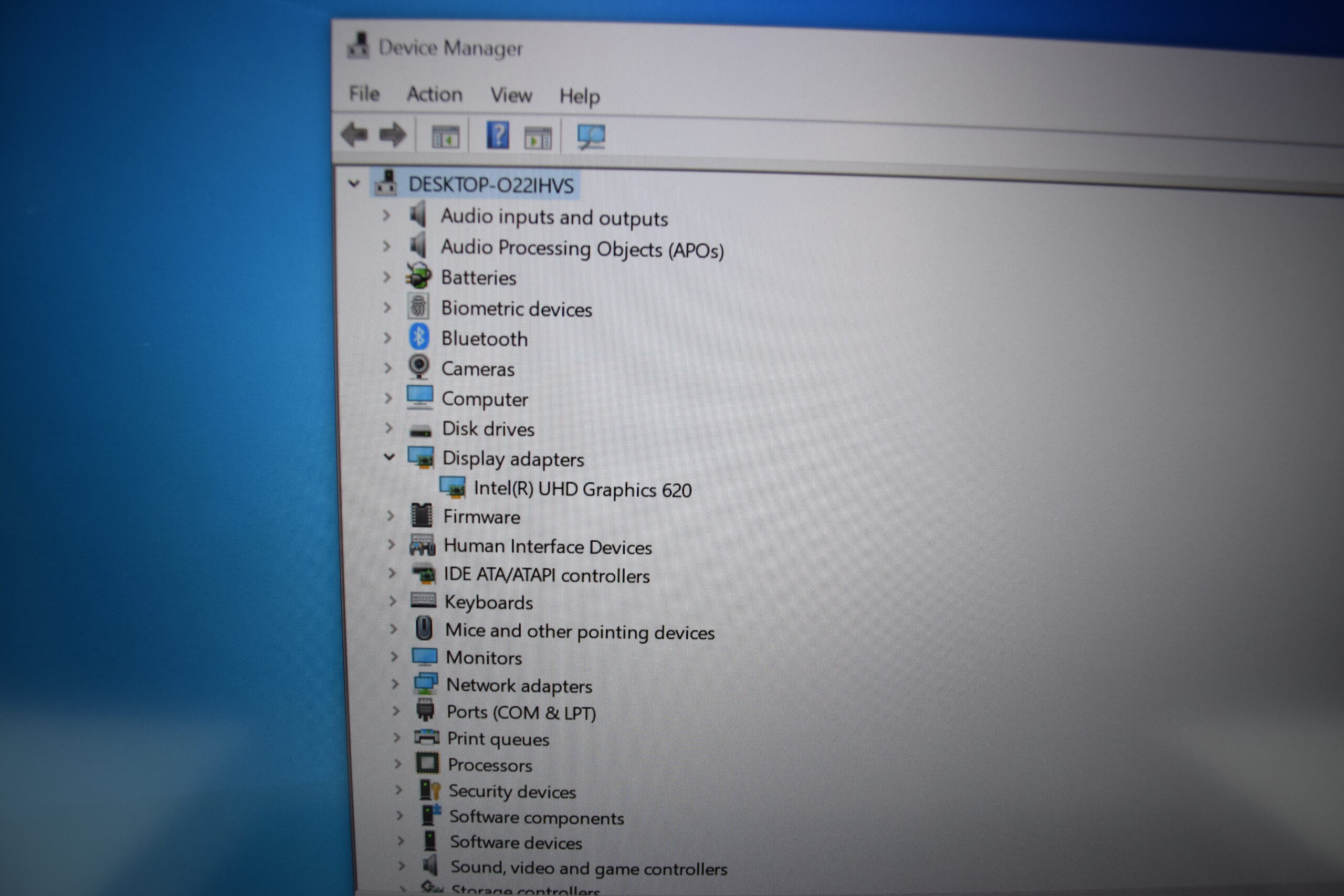Screen dimensions: 1344x896
Task: Click the Intel UHD Graphics 620 icon
Action: tap(453, 488)
